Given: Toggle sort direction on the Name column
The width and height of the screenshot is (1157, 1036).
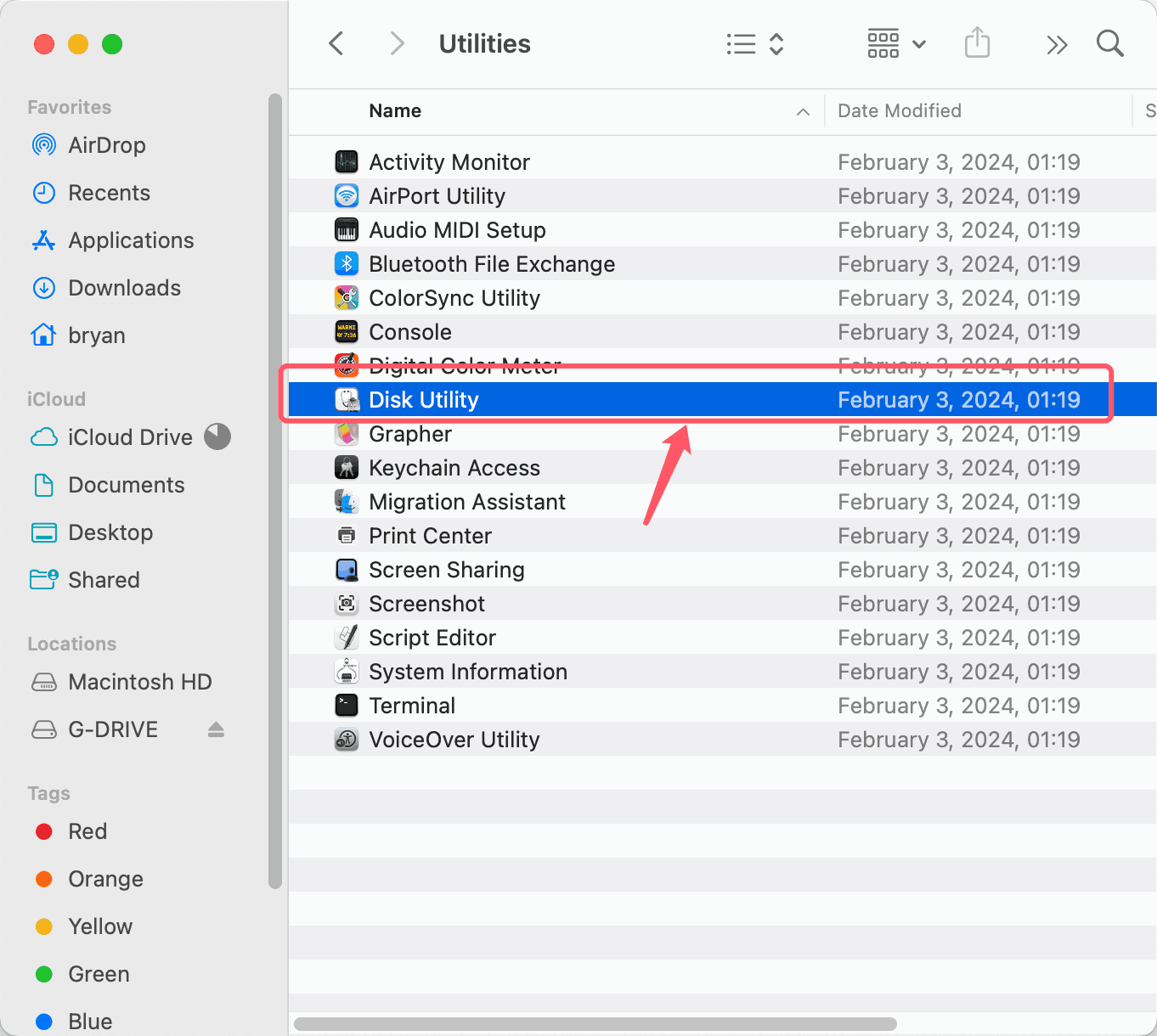Looking at the screenshot, I should point(802,111).
